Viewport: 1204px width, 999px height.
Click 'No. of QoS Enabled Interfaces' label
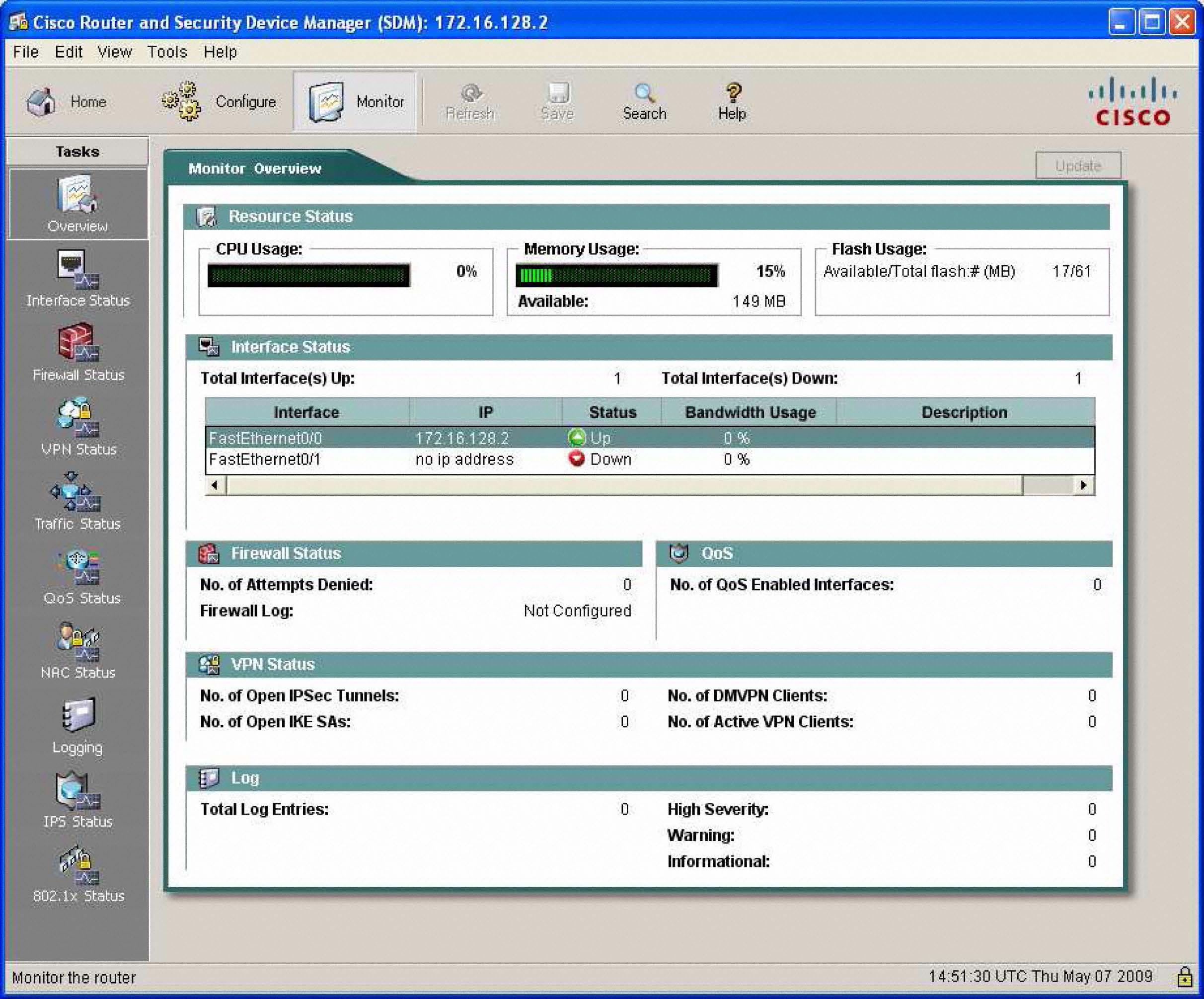782,584
